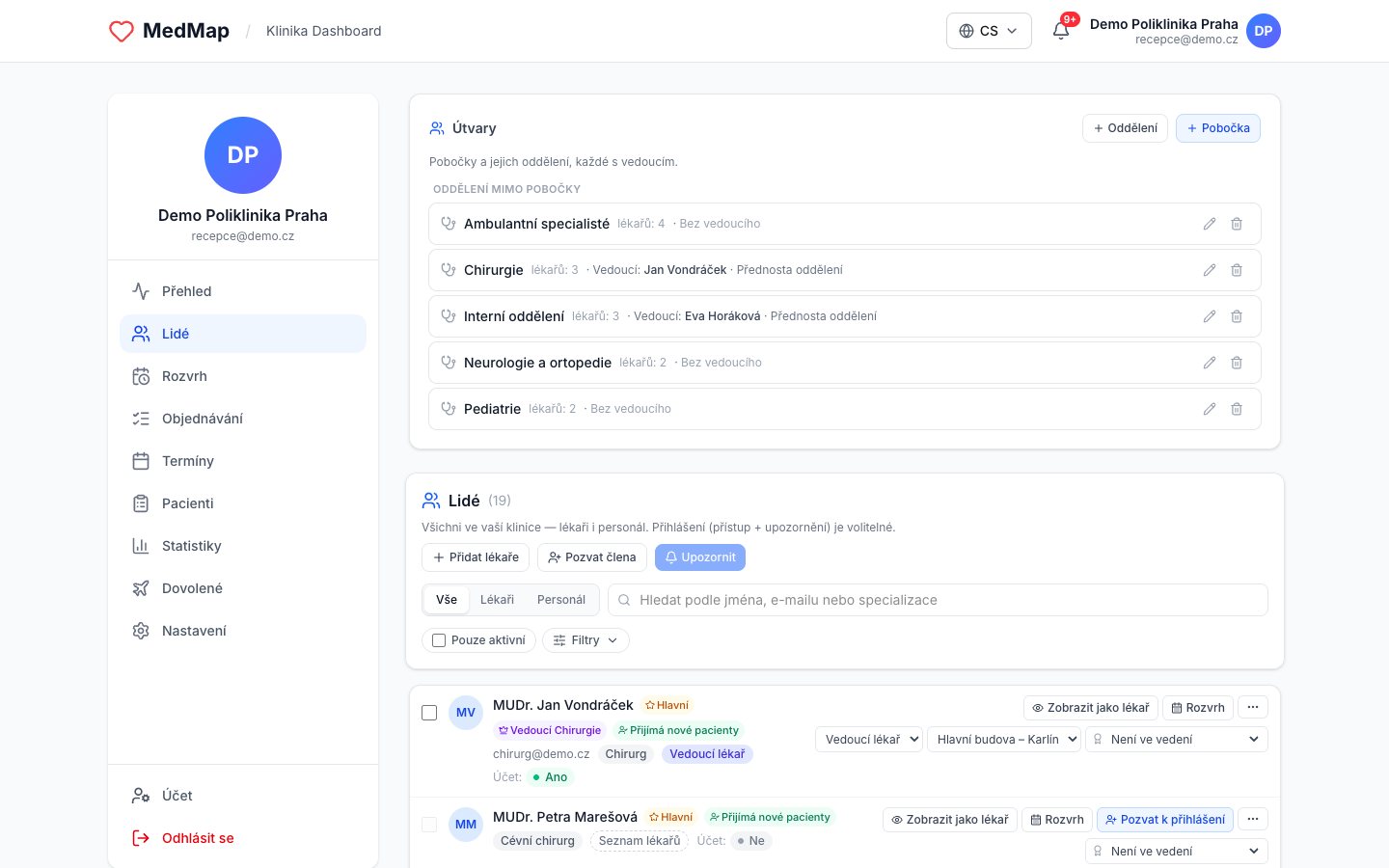The image size is (1389, 868).
Task: Open Pacienti in the sidebar
Action: 243,503
